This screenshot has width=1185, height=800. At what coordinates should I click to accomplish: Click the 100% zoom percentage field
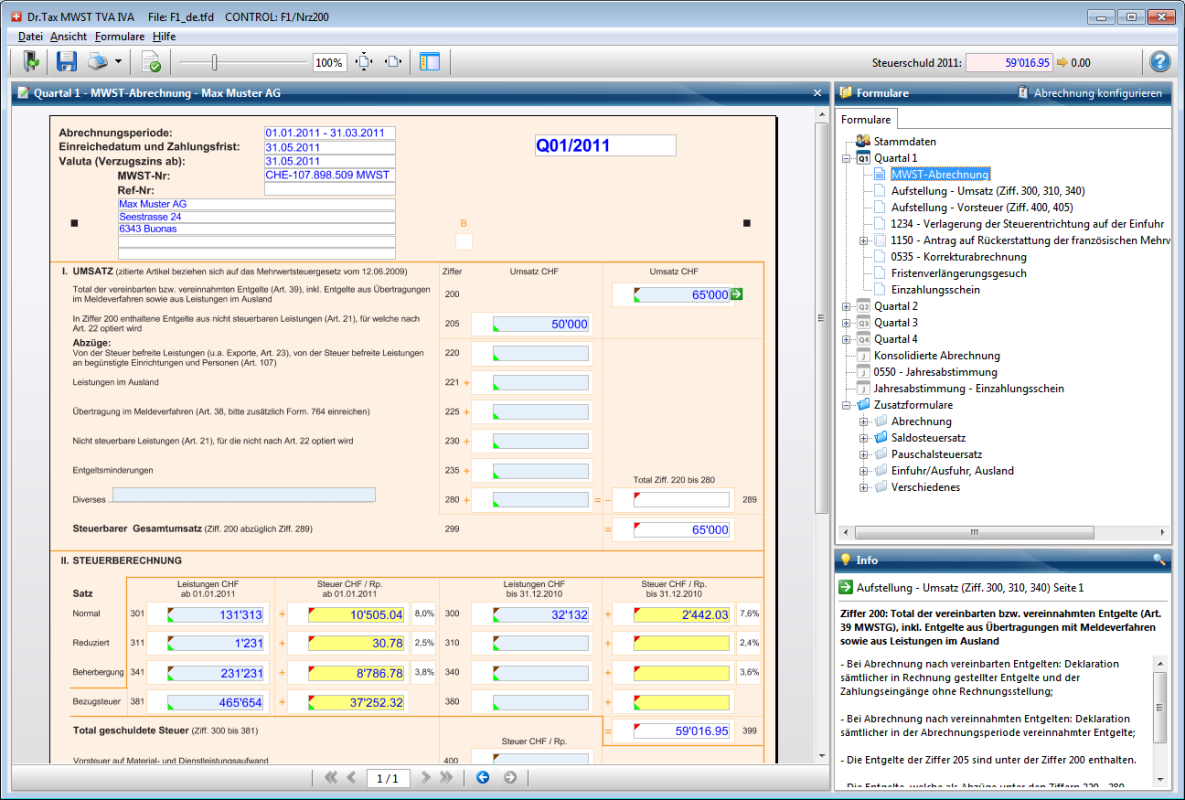329,63
